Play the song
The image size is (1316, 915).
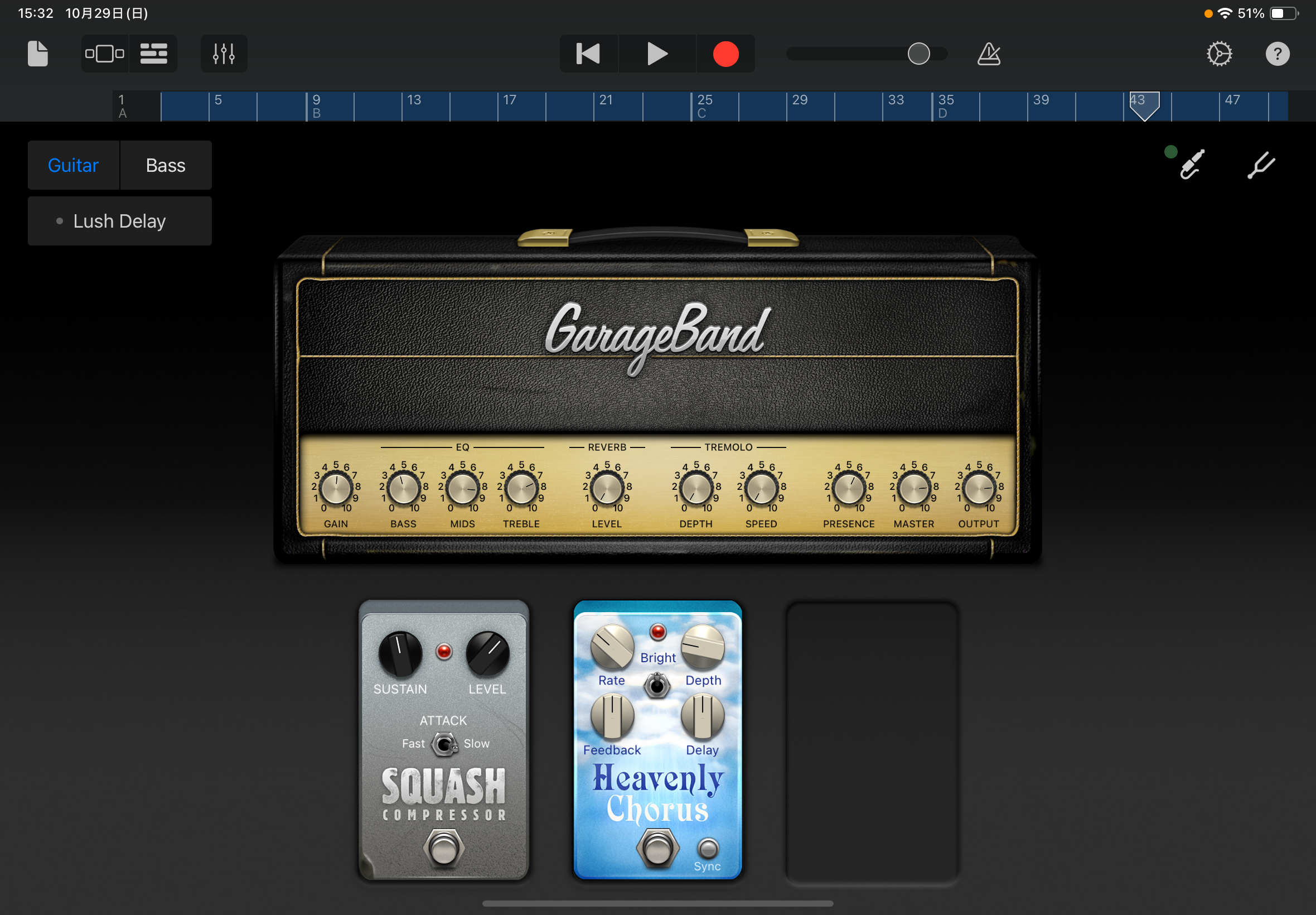[657, 54]
